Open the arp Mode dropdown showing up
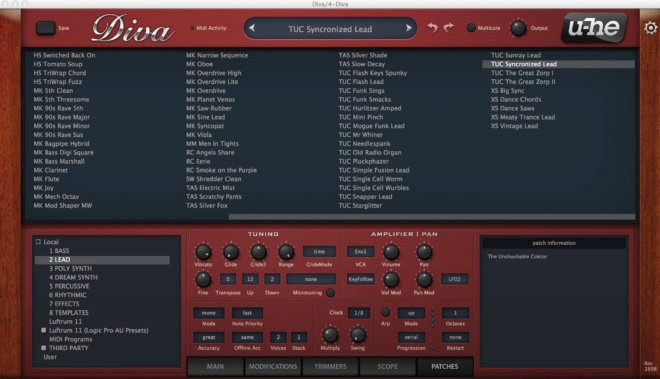 click(x=411, y=313)
